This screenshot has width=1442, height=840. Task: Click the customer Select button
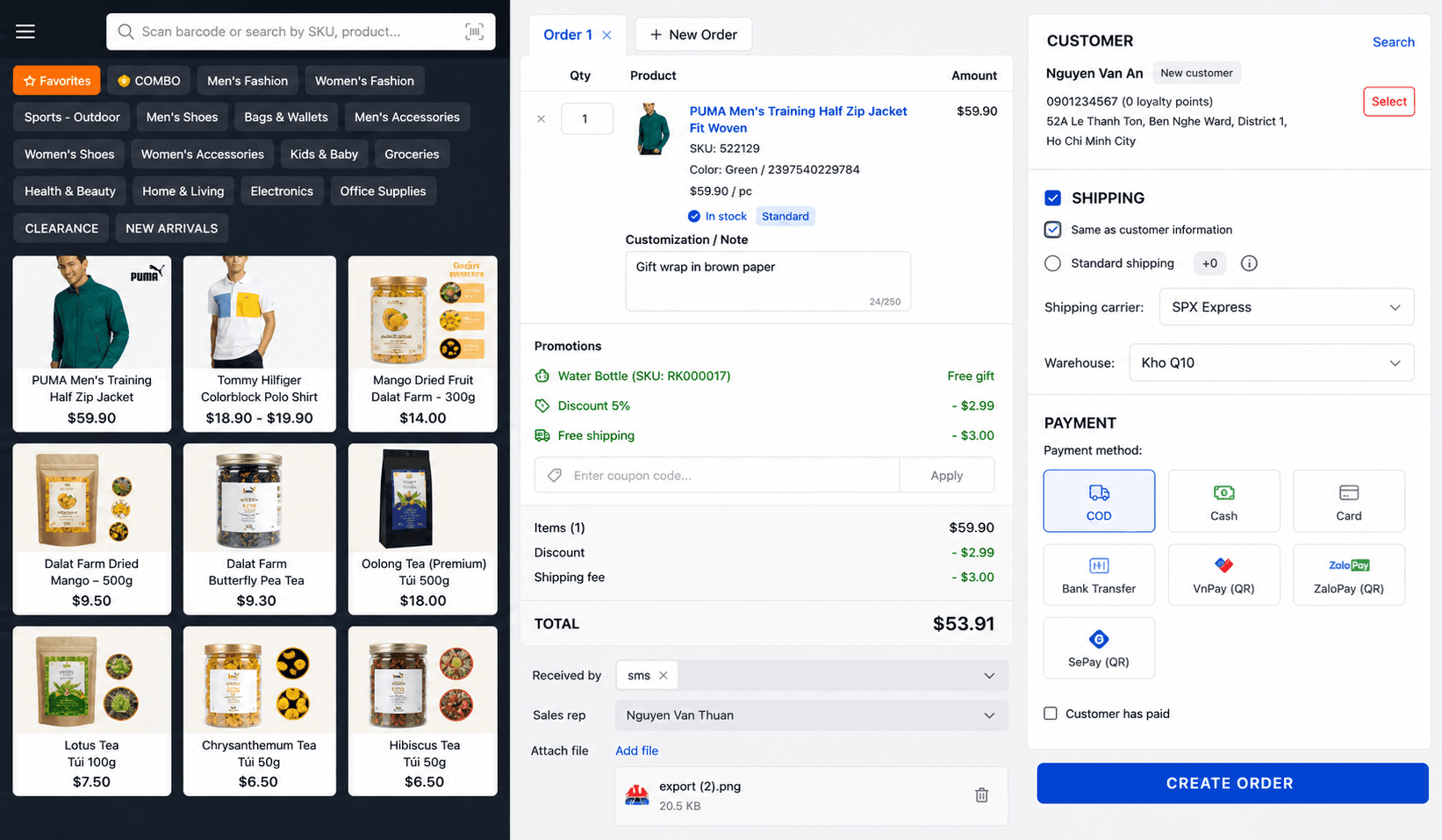pos(1388,102)
